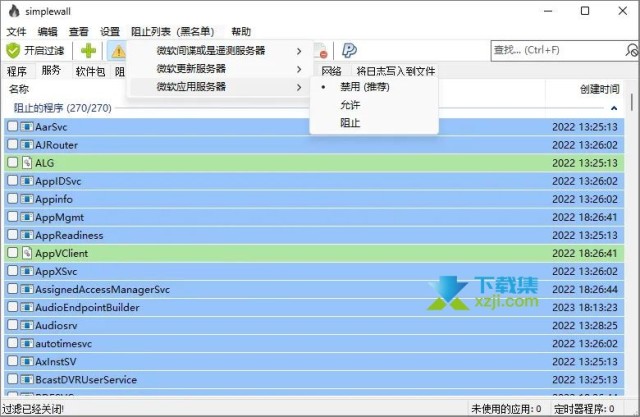This screenshot has height=417, width=640.
Task: Open the 查看 menu
Action: pyautogui.click(x=79, y=31)
